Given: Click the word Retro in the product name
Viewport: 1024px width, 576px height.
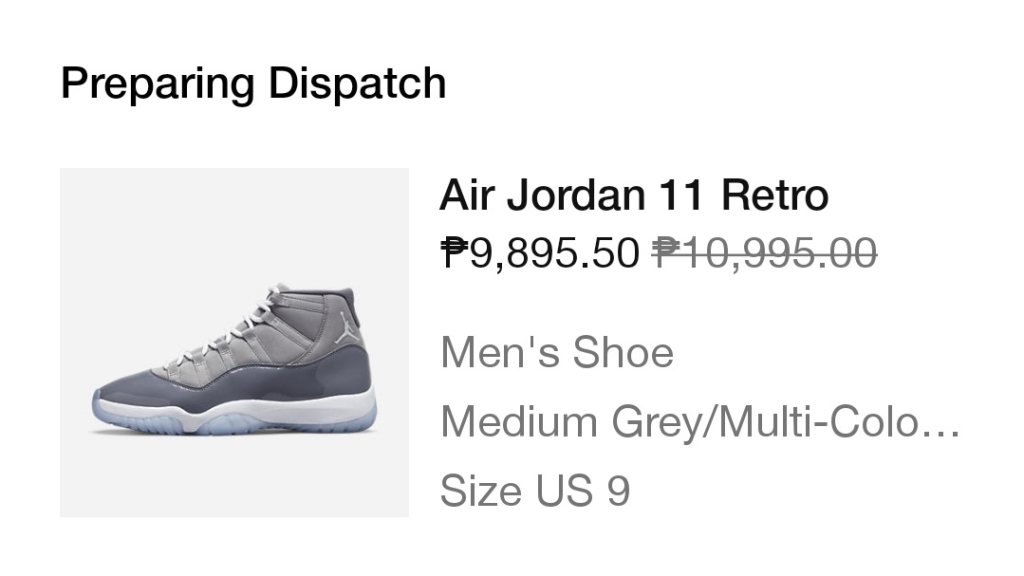Looking at the screenshot, I should click(x=775, y=194).
